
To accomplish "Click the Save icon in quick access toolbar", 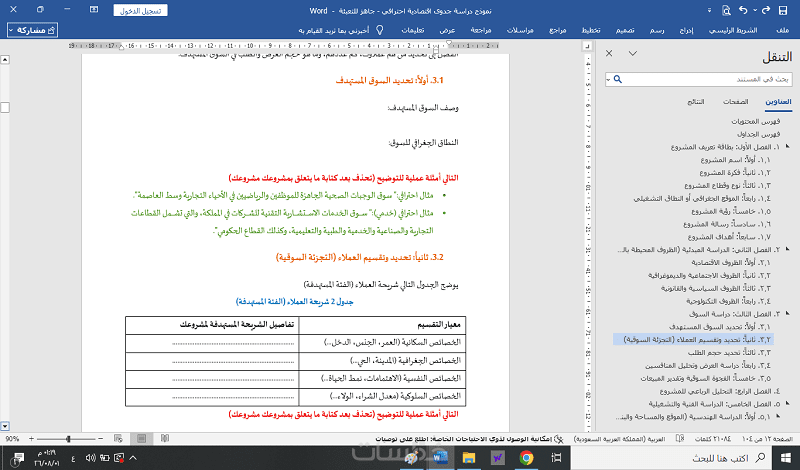I will coord(783,10).
